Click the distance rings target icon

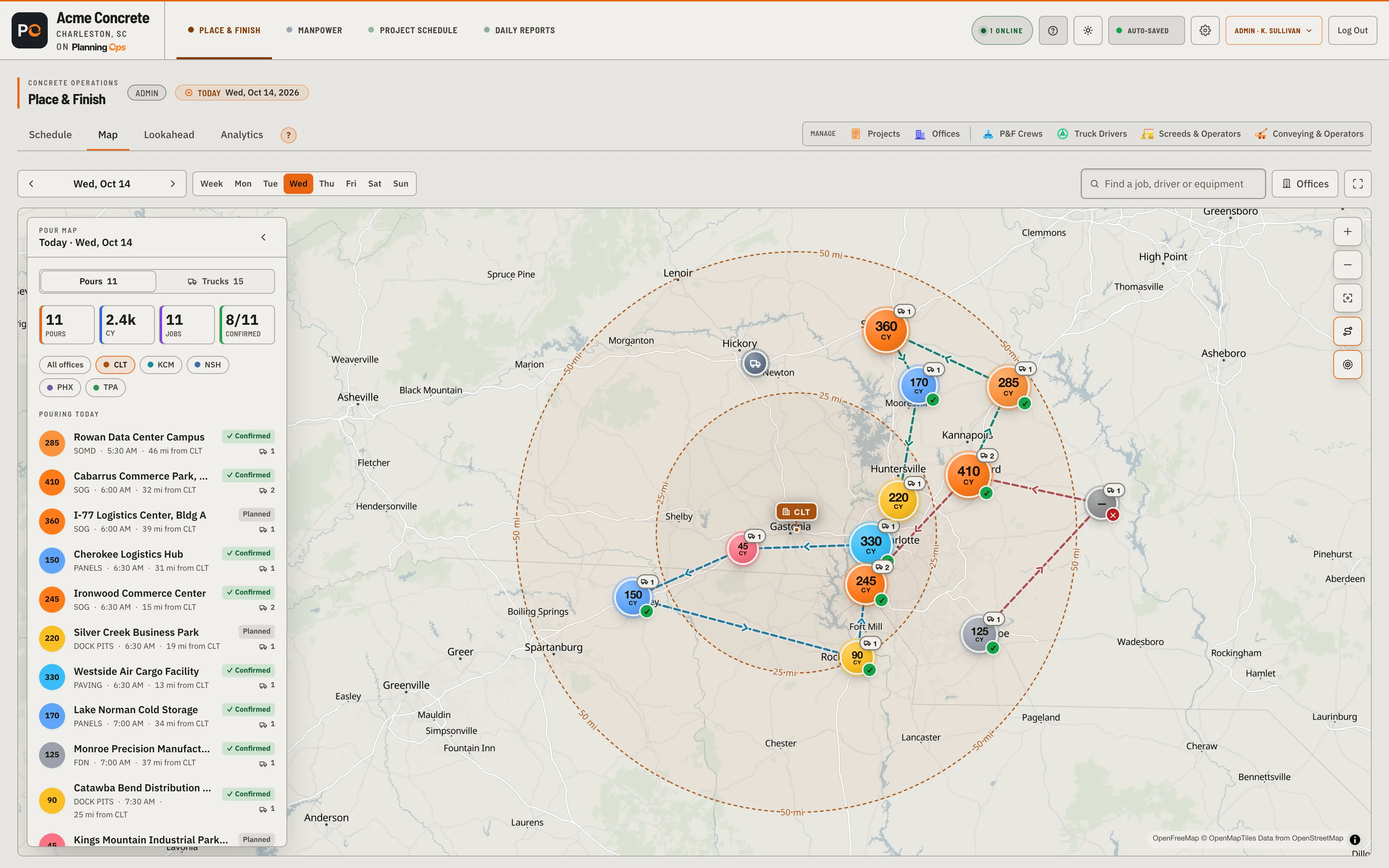tap(1347, 365)
